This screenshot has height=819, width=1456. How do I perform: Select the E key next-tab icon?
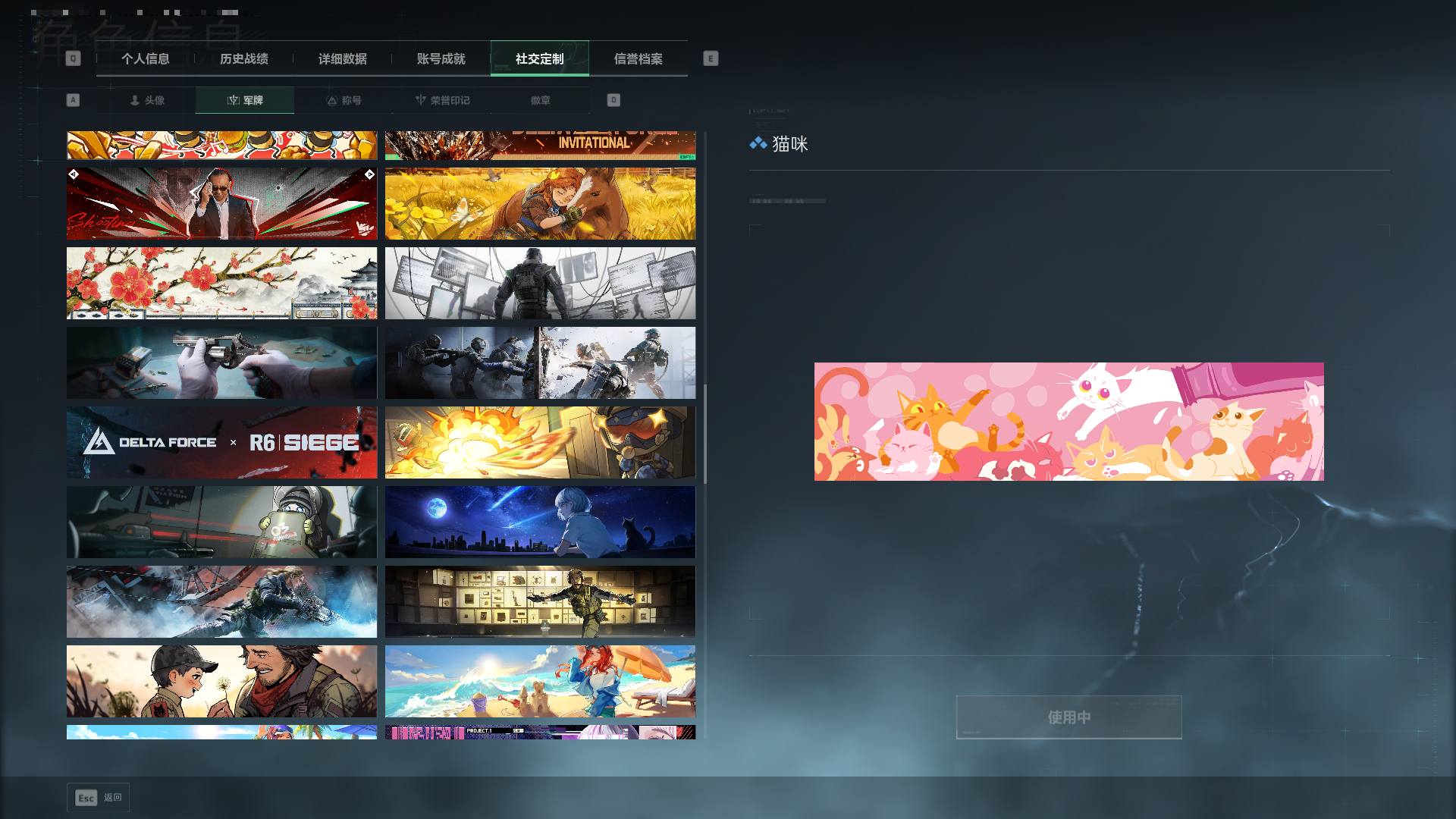click(x=711, y=58)
